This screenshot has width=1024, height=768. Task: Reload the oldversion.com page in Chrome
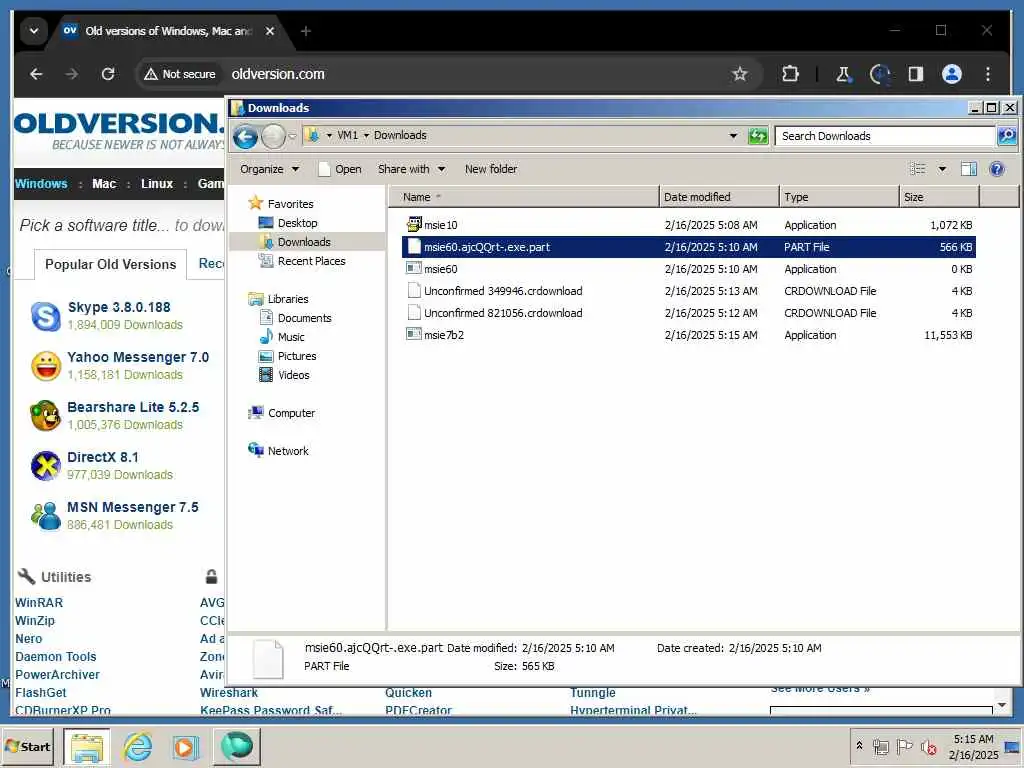point(108,74)
